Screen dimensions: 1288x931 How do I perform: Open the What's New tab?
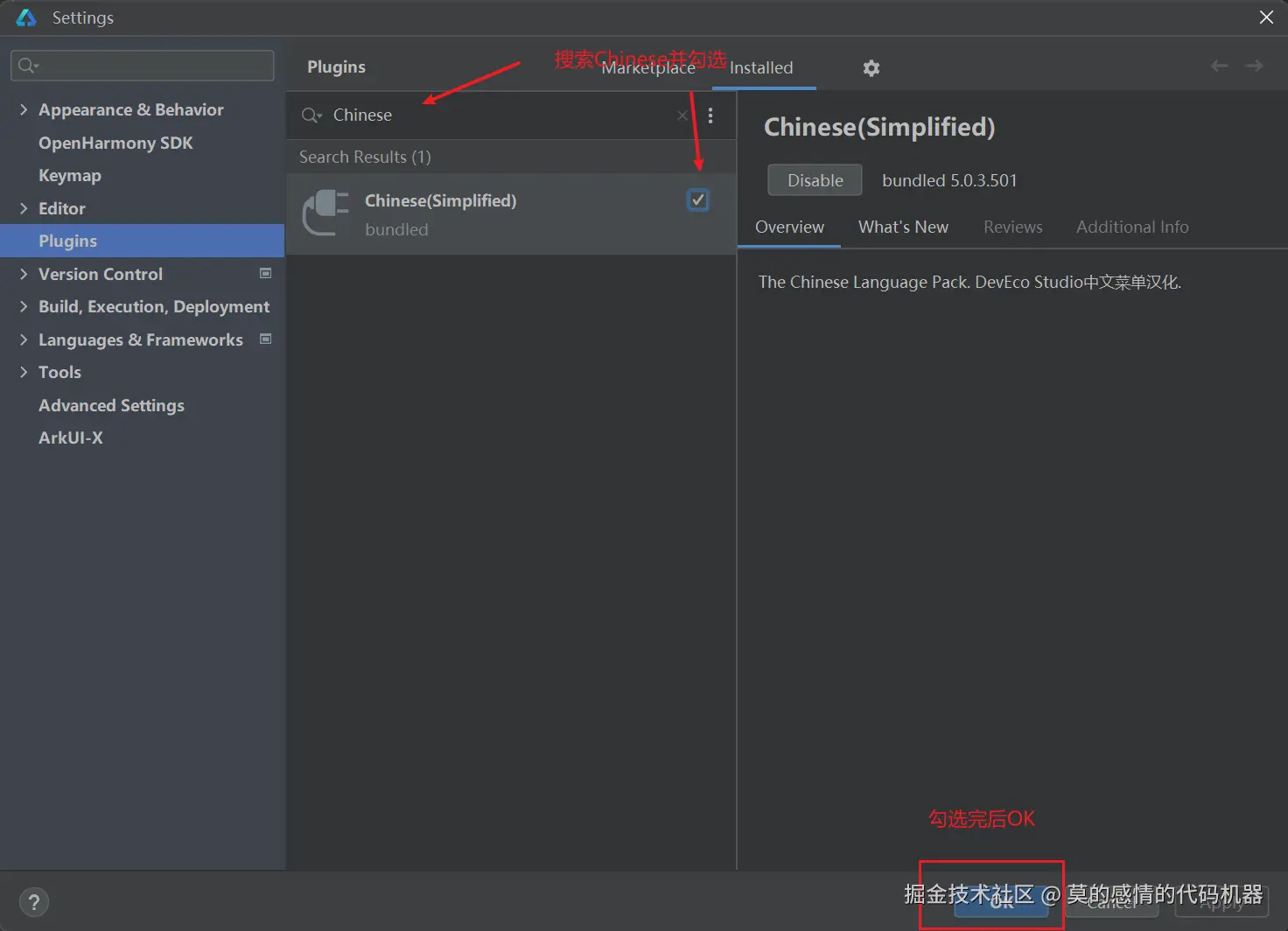(903, 227)
